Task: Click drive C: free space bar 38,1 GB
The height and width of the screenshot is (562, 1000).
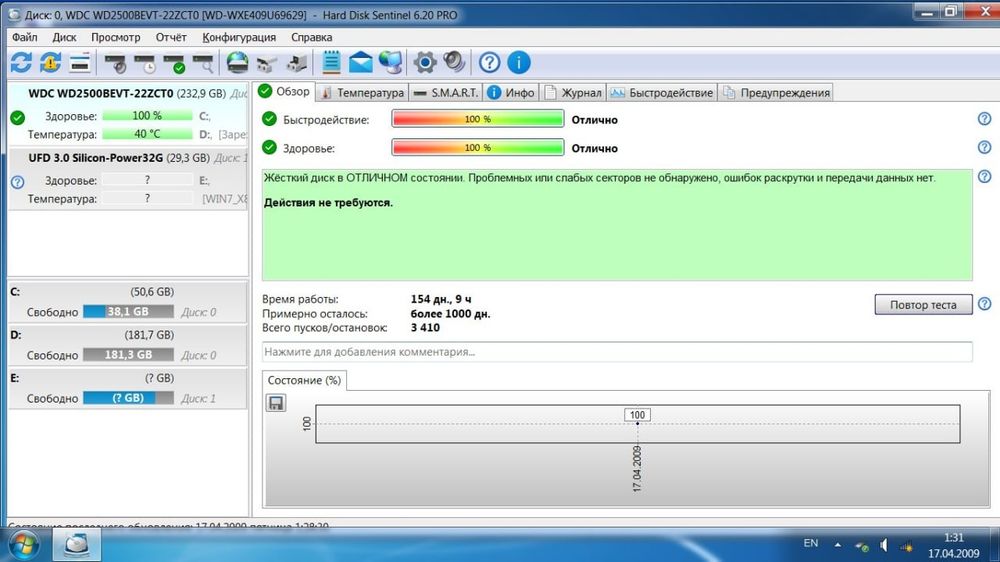Action: tap(128, 311)
